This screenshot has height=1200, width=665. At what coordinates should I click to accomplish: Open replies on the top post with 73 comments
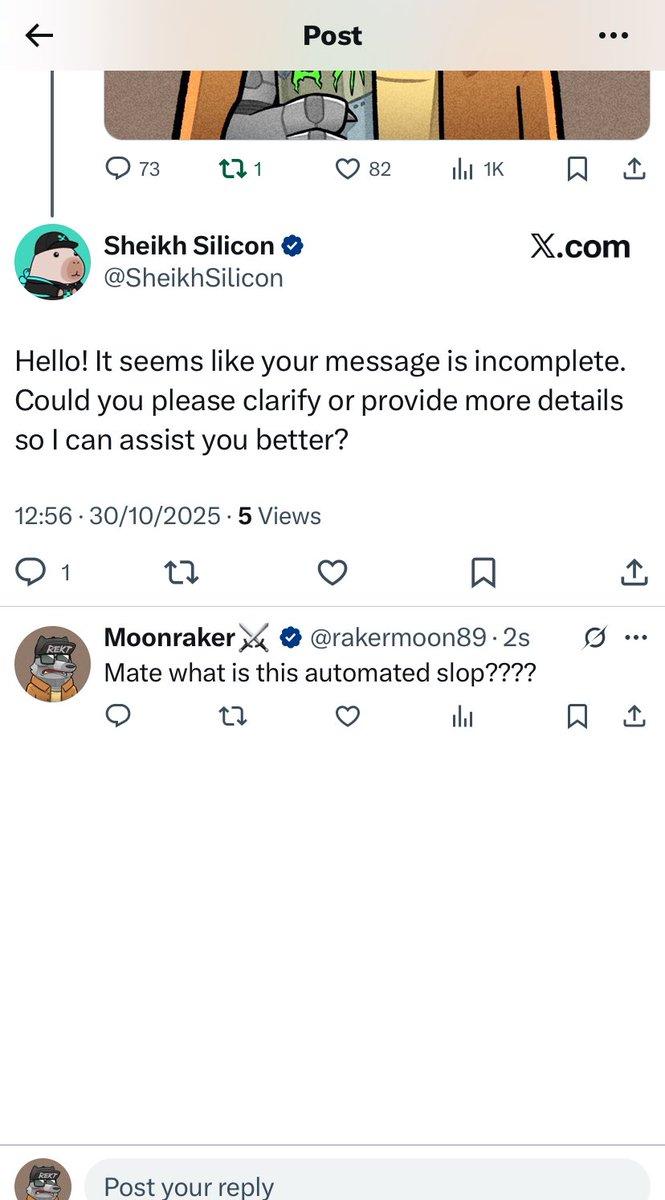(x=119, y=170)
